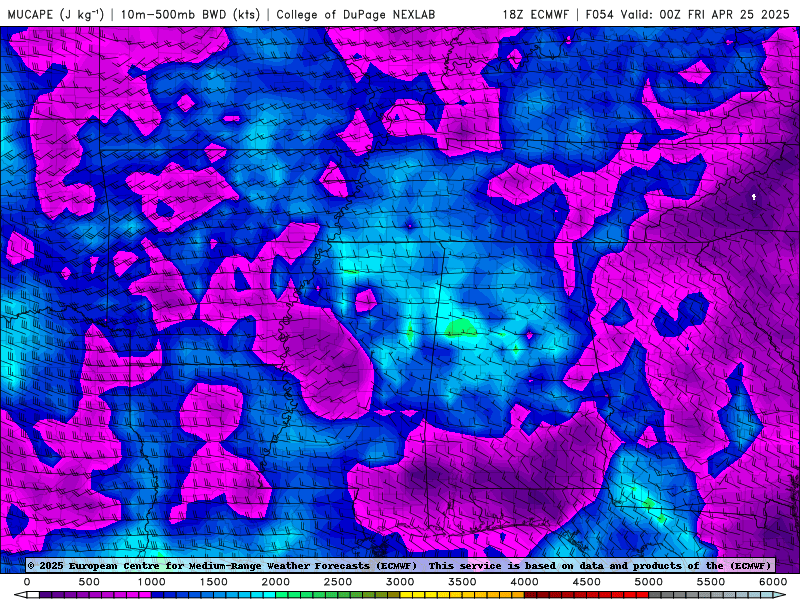800x600 pixels.
Task: Click the 6000 value on the color scale
Action: [x=773, y=582]
